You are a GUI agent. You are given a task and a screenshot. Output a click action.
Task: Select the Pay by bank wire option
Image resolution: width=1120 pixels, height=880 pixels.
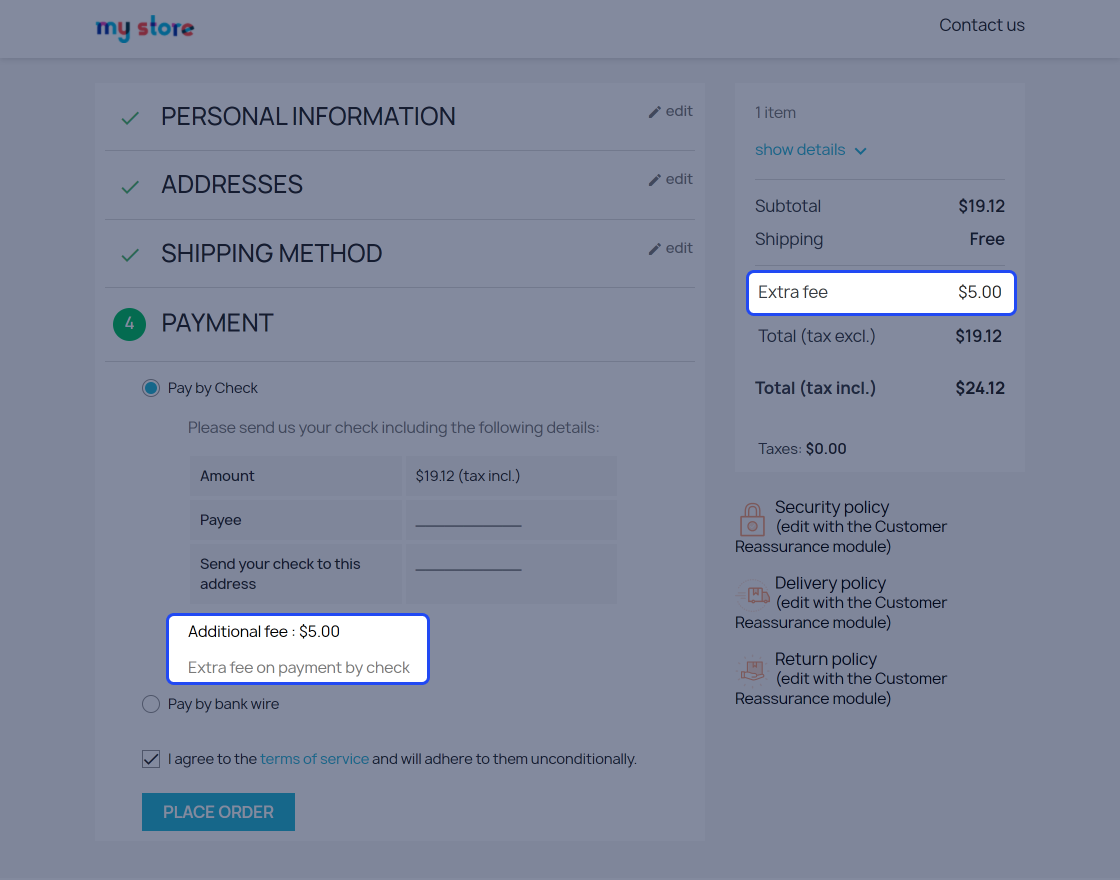click(151, 705)
